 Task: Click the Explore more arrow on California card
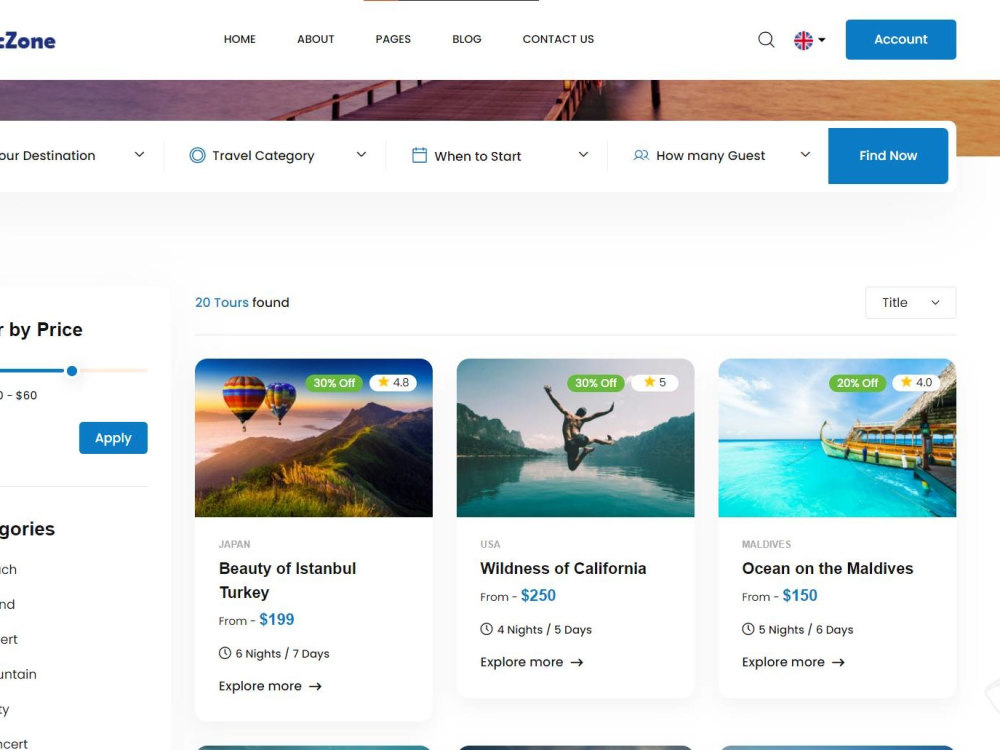pyautogui.click(x=577, y=663)
